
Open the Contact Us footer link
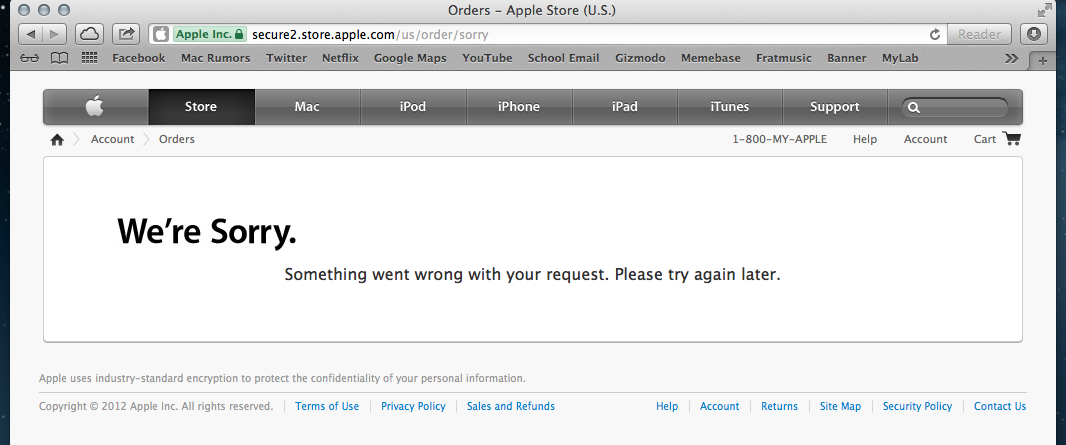(1000, 406)
